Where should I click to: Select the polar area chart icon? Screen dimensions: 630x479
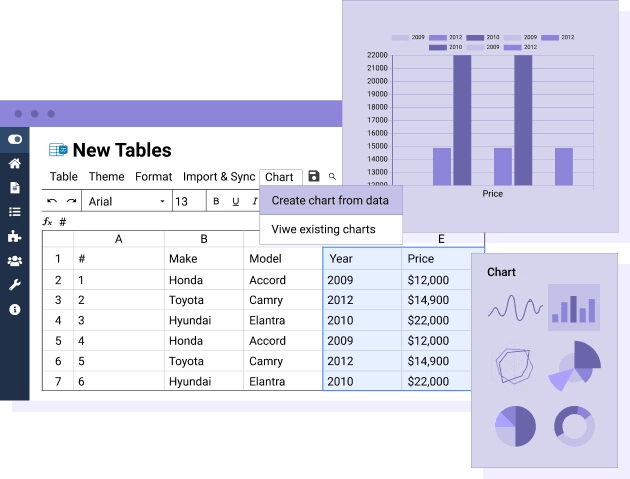pos(575,366)
